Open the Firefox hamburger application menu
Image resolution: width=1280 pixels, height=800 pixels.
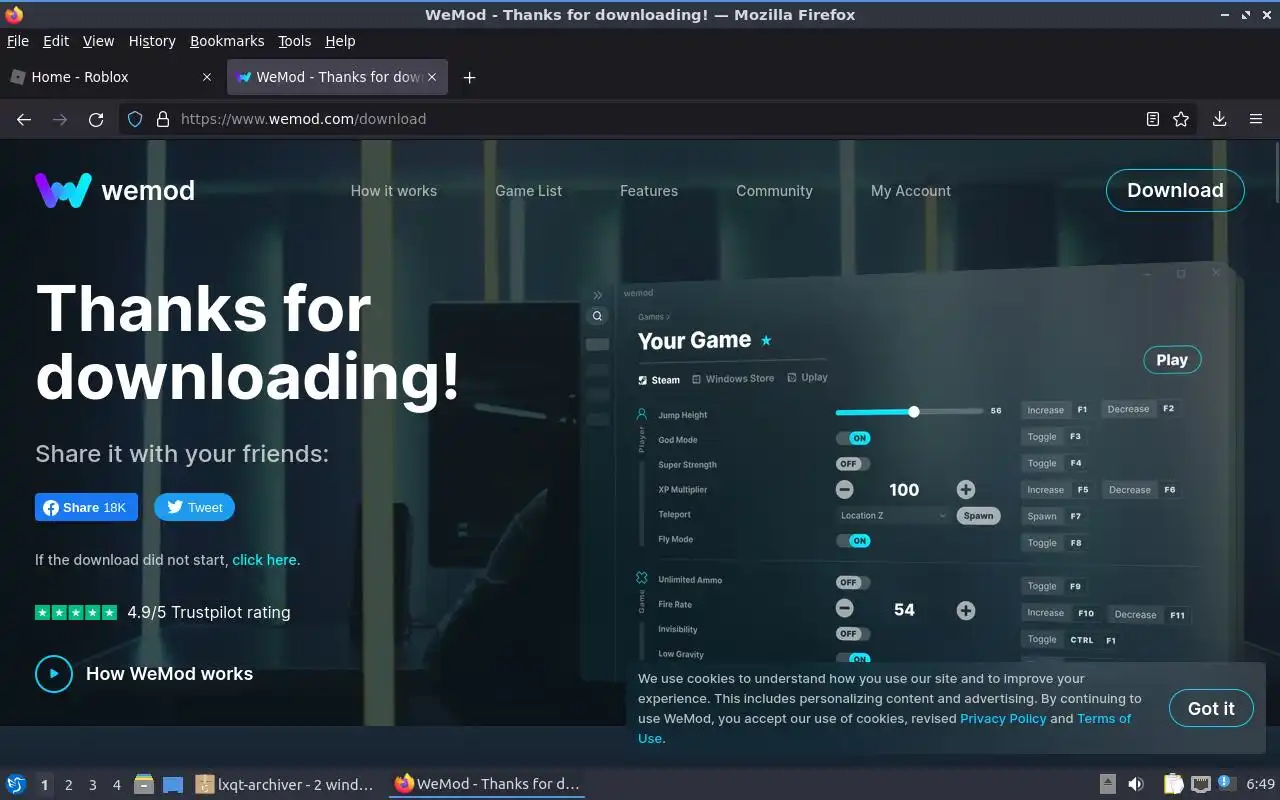(x=1256, y=119)
